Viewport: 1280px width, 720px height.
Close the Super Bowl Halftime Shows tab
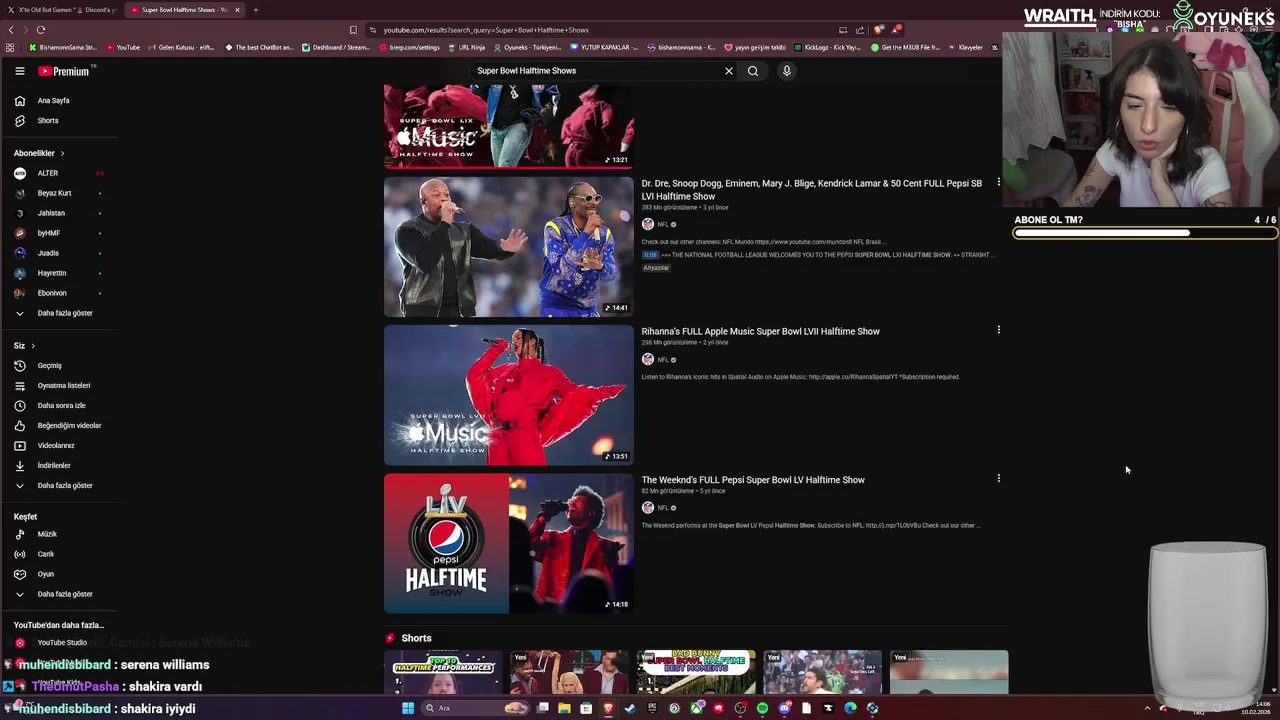pos(237,10)
